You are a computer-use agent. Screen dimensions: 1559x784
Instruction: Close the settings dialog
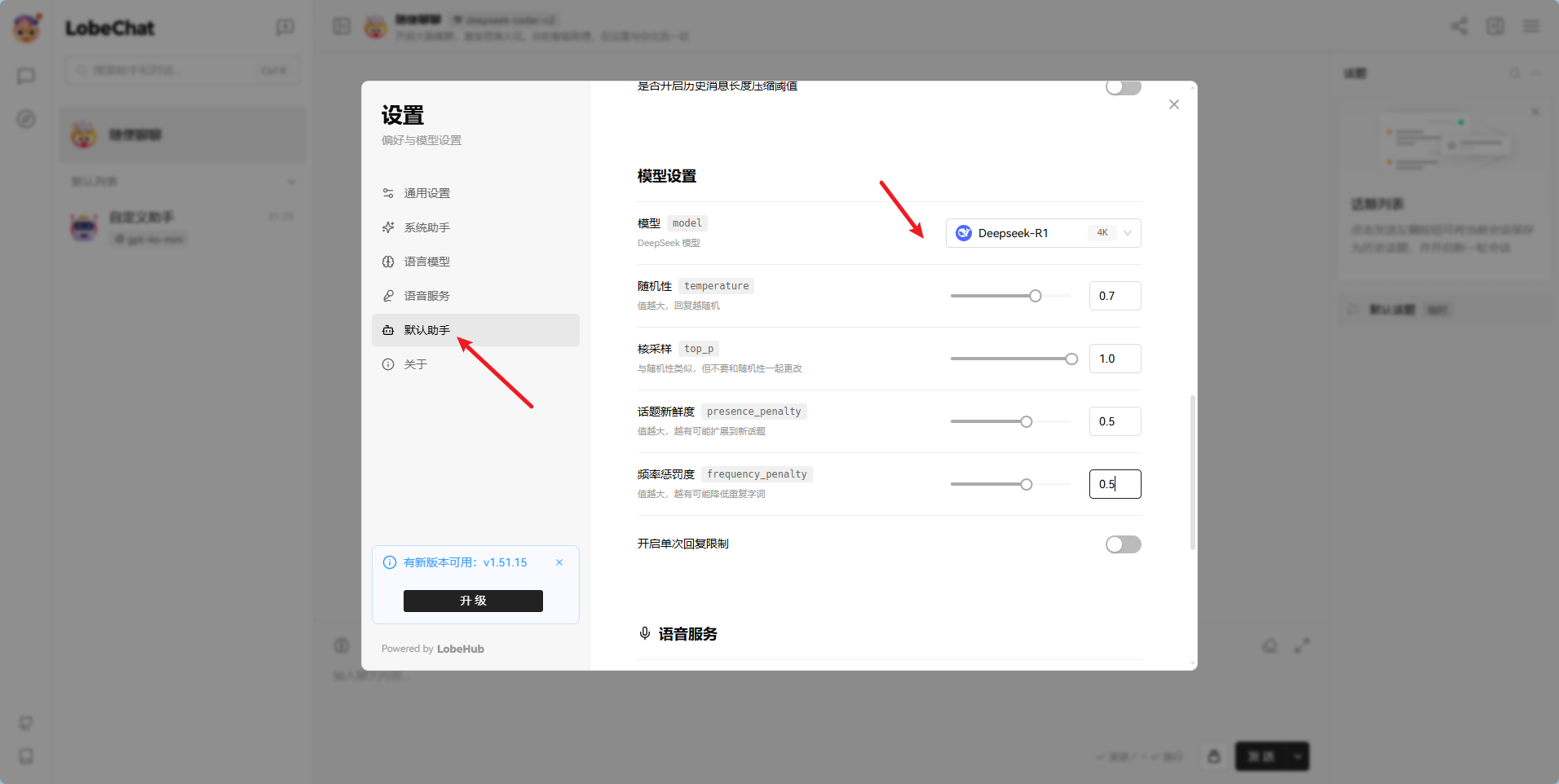(1174, 104)
